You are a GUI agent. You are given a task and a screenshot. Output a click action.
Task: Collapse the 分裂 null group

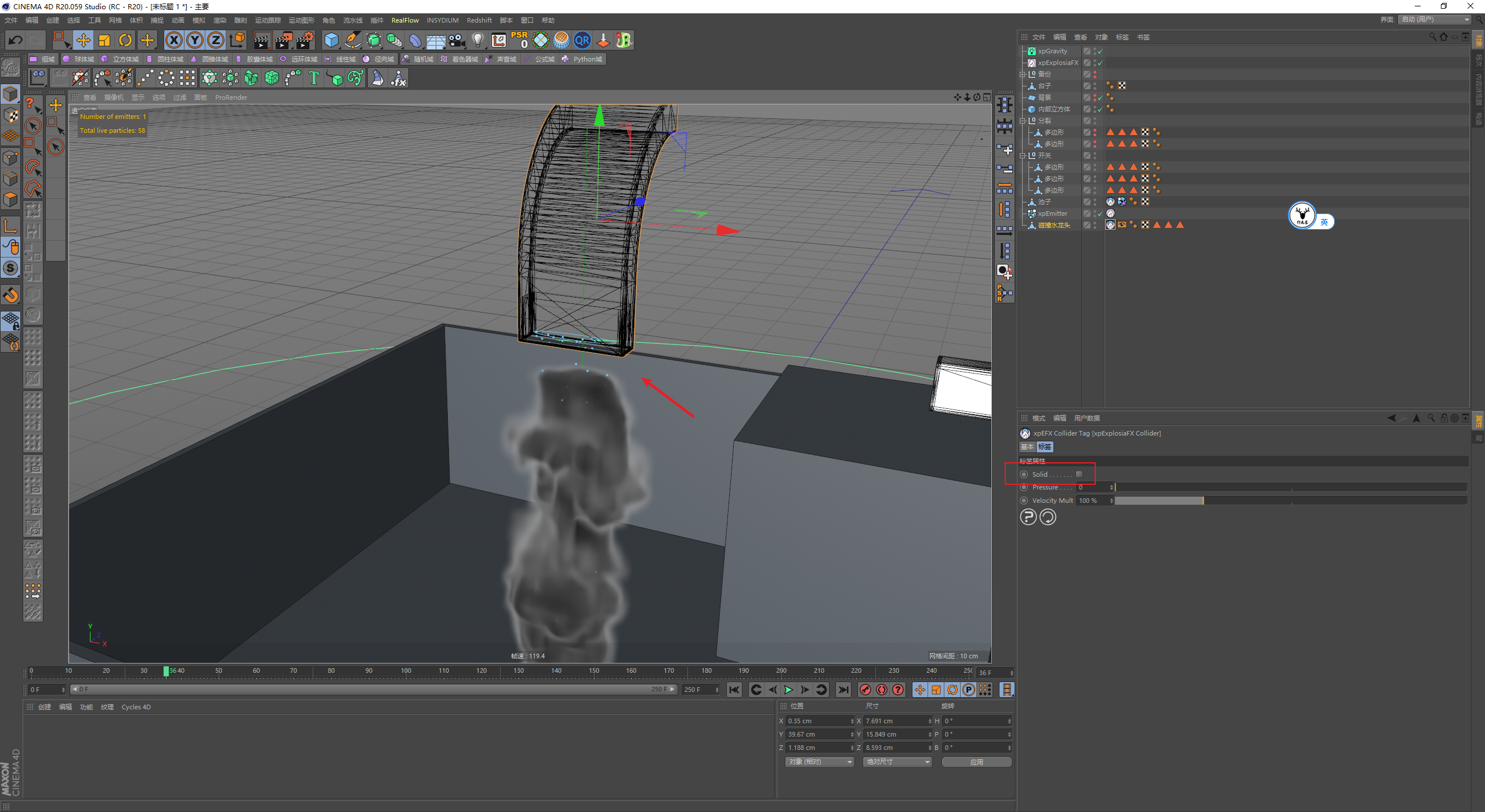click(x=1023, y=121)
